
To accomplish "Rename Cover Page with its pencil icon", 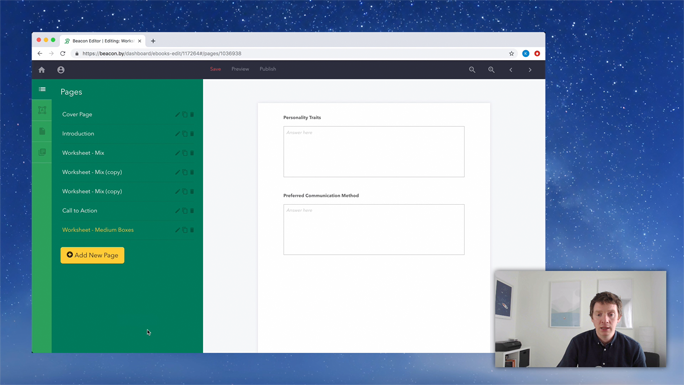I will point(177,115).
